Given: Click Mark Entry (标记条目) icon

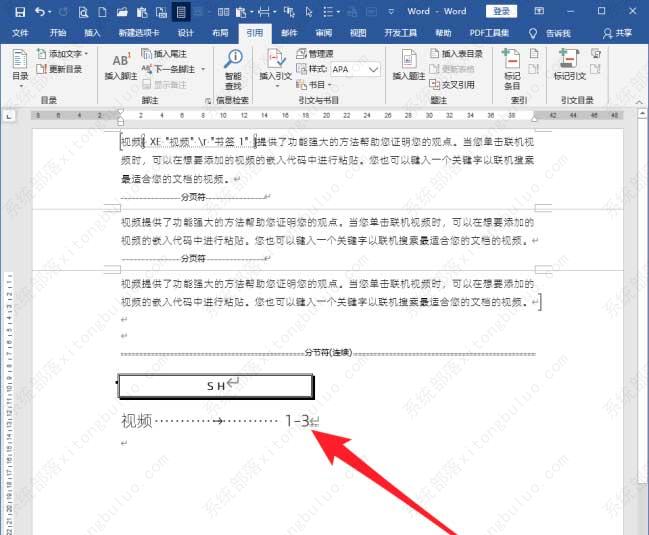Looking at the screenshot, I should coord(511,65).
